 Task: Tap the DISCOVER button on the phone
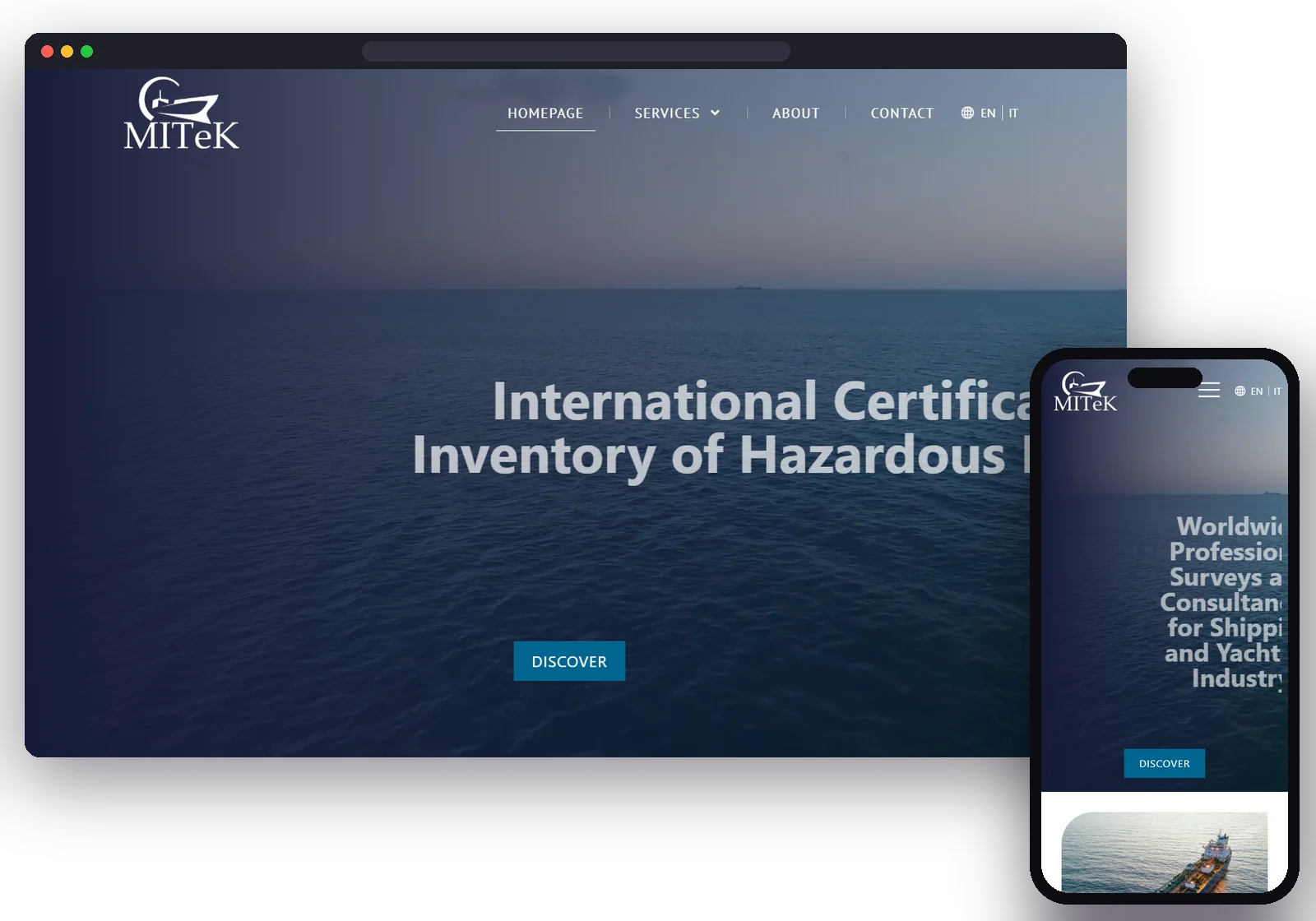pos(1165,763)
